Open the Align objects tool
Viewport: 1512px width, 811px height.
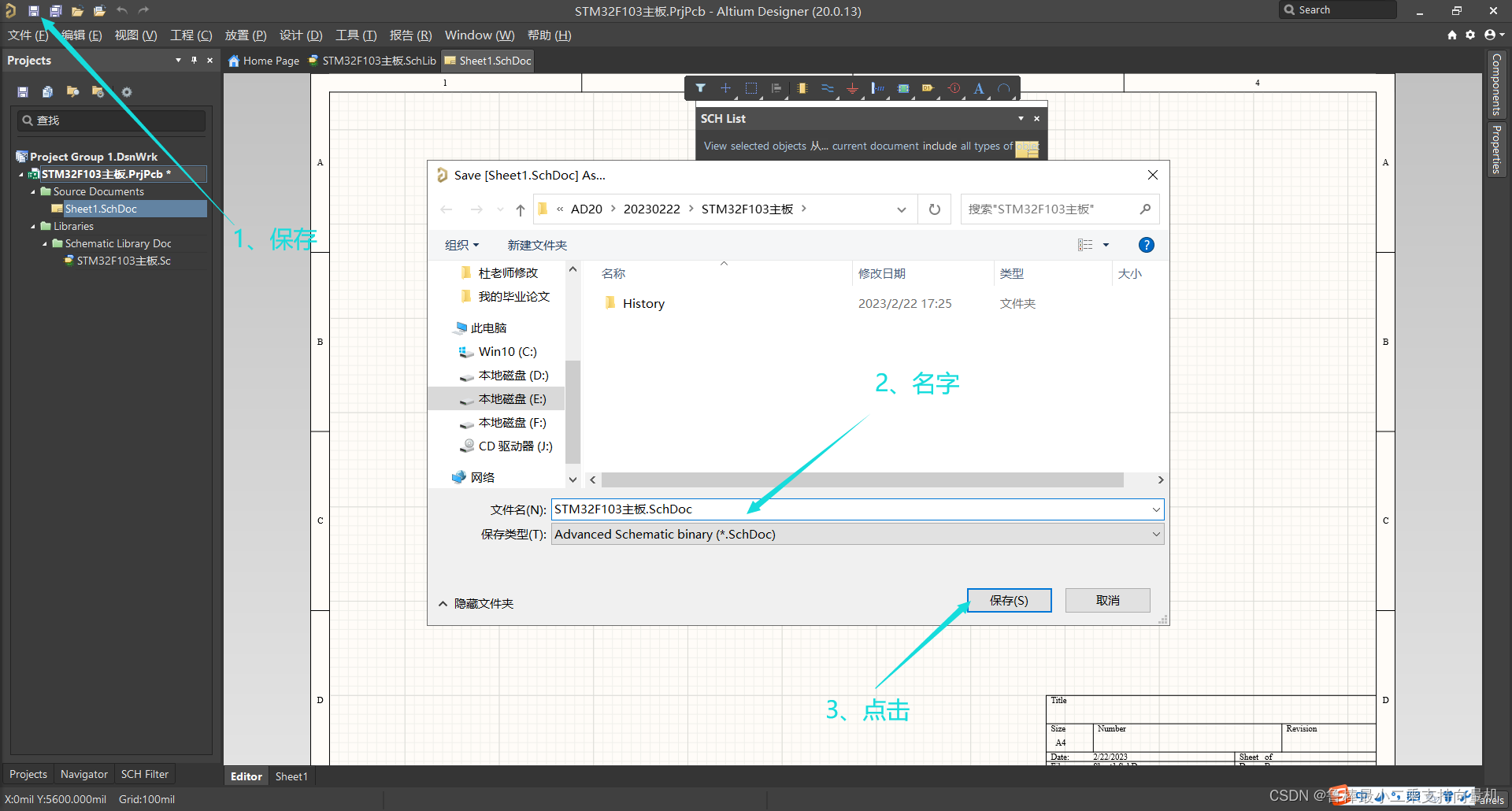coord(776,88)
